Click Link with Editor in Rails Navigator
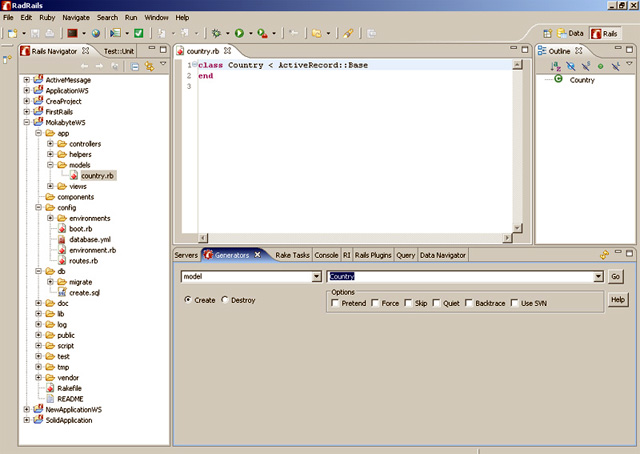Image resolution: width=640 pixels, height=454 pixels. click(x=149, y=67)
